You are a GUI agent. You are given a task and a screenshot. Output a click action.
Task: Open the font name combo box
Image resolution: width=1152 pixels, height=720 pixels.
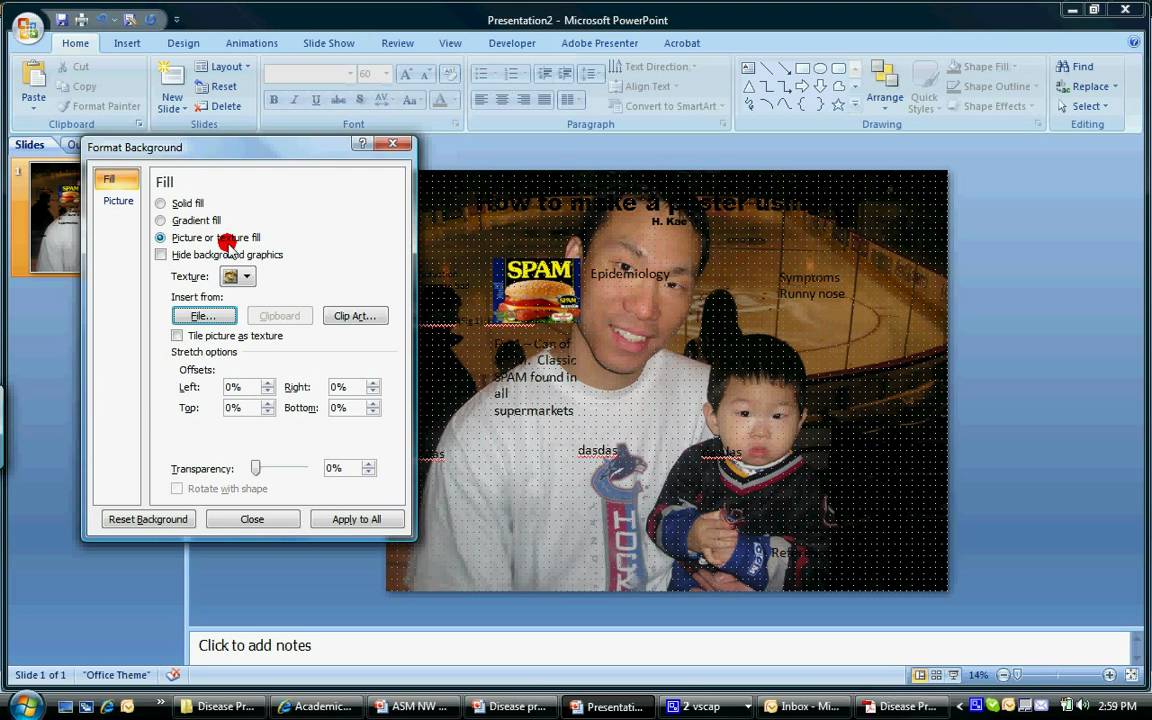[309, 73]
